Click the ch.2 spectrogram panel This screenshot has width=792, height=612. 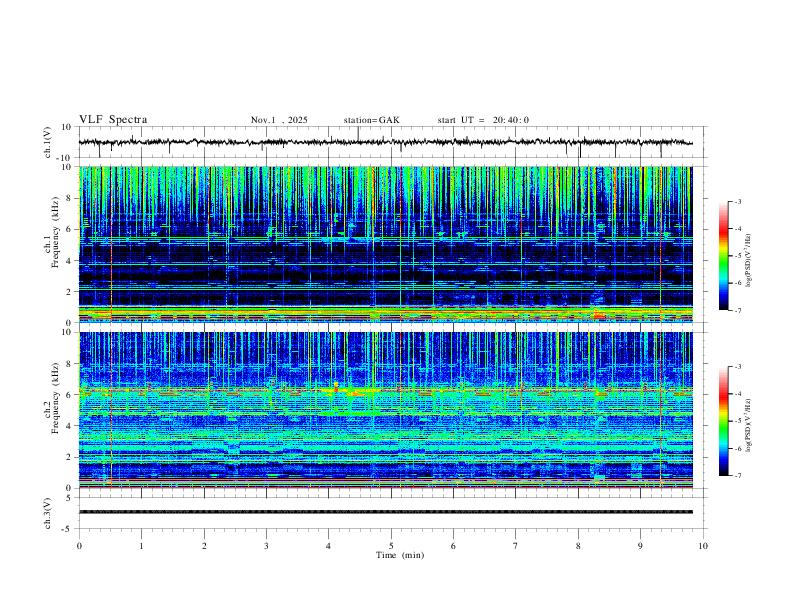click(x=385, y=410)
